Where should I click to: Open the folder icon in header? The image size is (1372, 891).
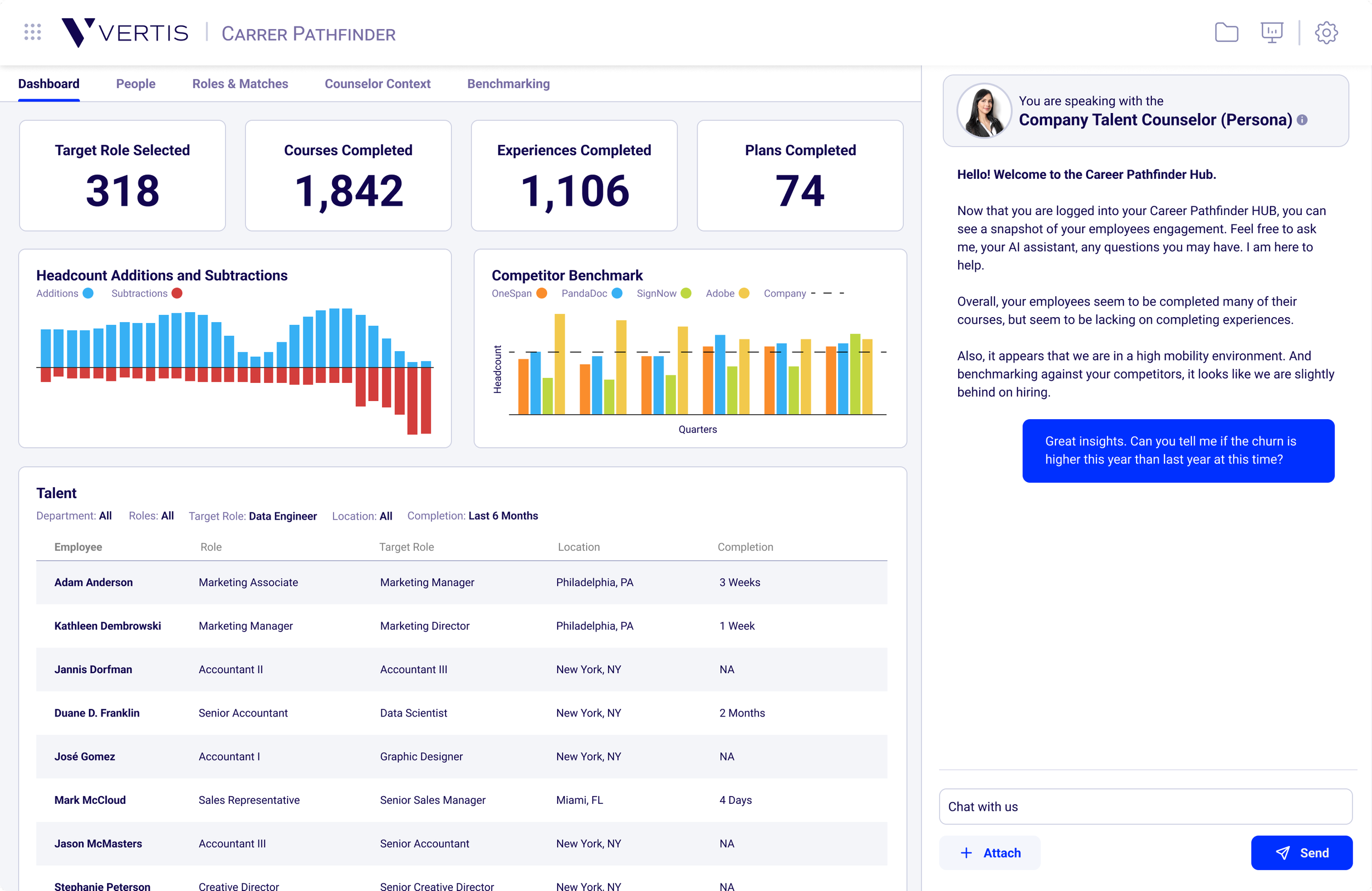pos(1226,32)
